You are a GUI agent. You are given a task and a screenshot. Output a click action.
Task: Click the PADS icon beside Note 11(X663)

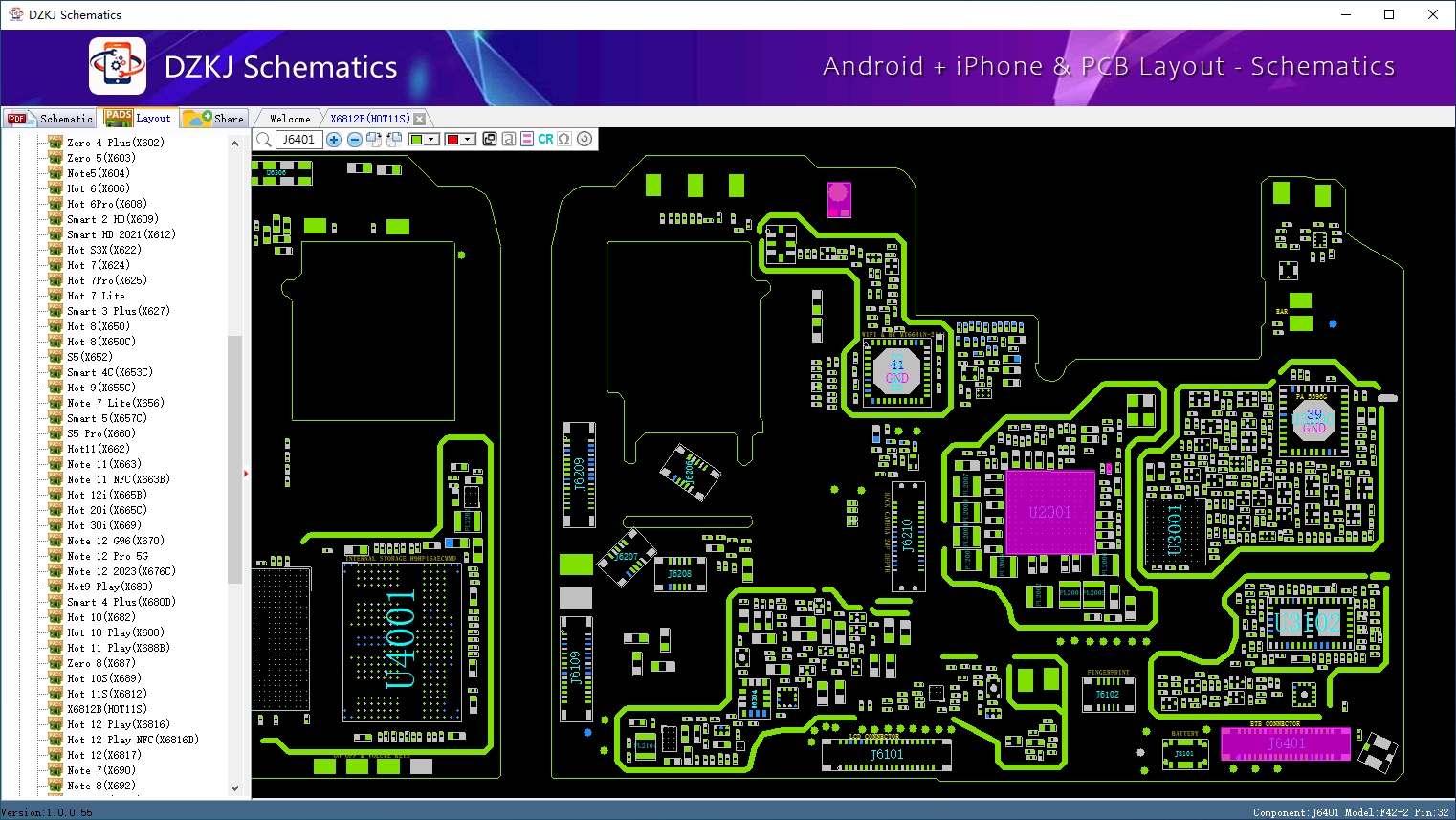(x=55, y=464)
